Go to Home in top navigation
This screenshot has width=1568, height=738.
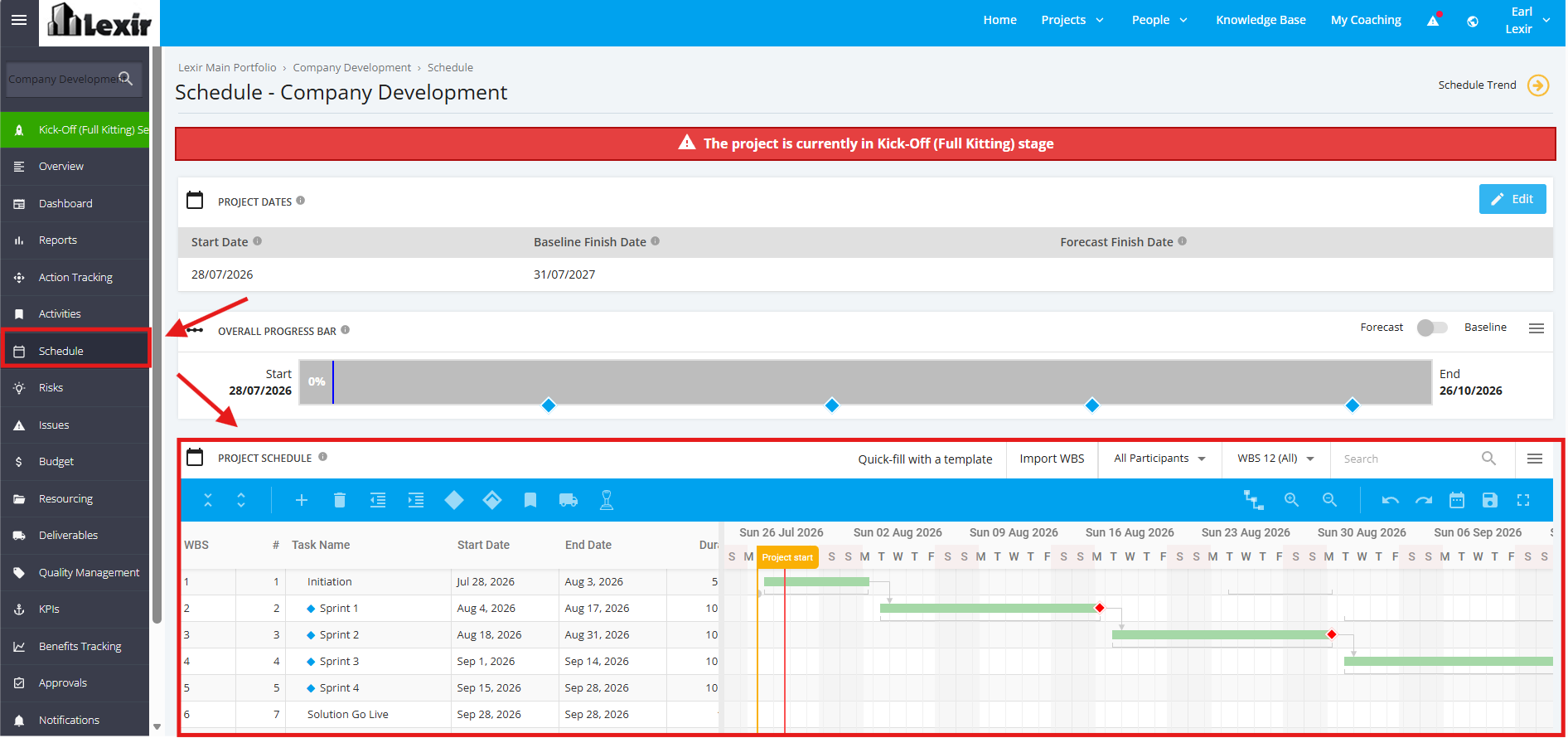point(999,20)
